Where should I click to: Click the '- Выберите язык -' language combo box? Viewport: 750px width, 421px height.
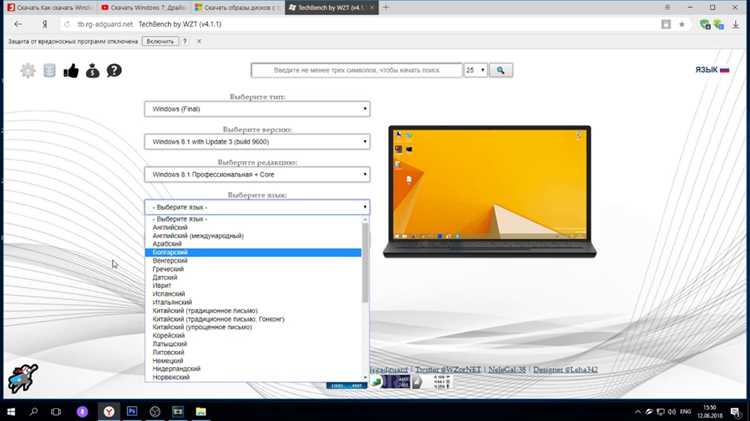[257, 207]
